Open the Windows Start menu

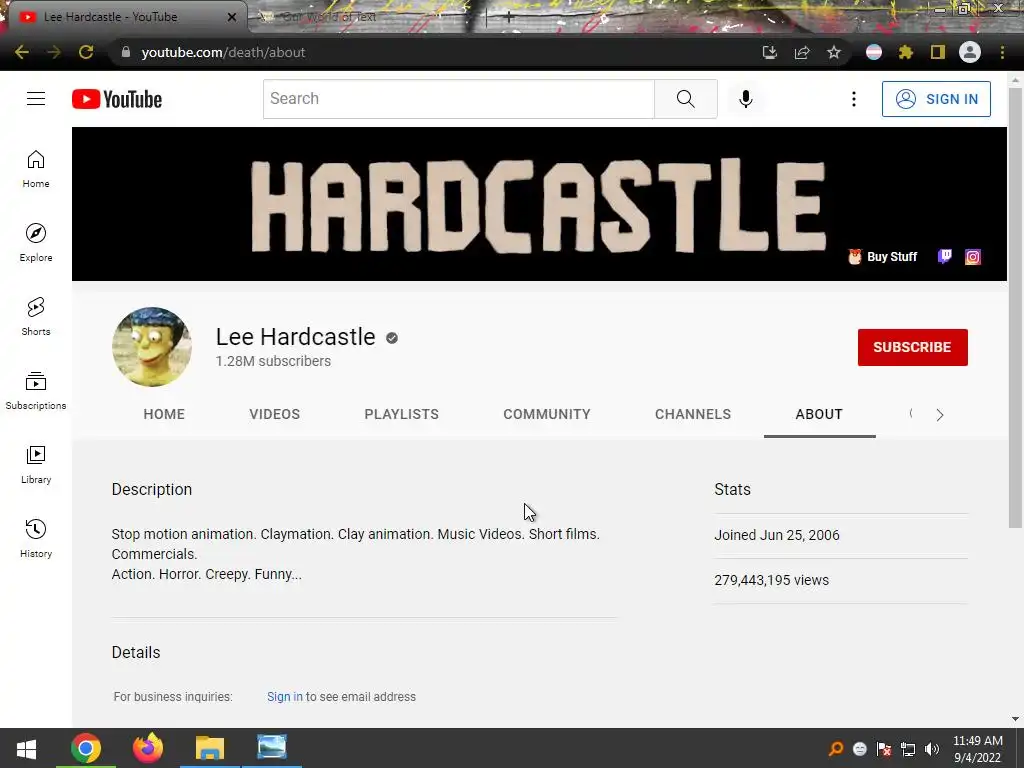click(x=26, y=748)
